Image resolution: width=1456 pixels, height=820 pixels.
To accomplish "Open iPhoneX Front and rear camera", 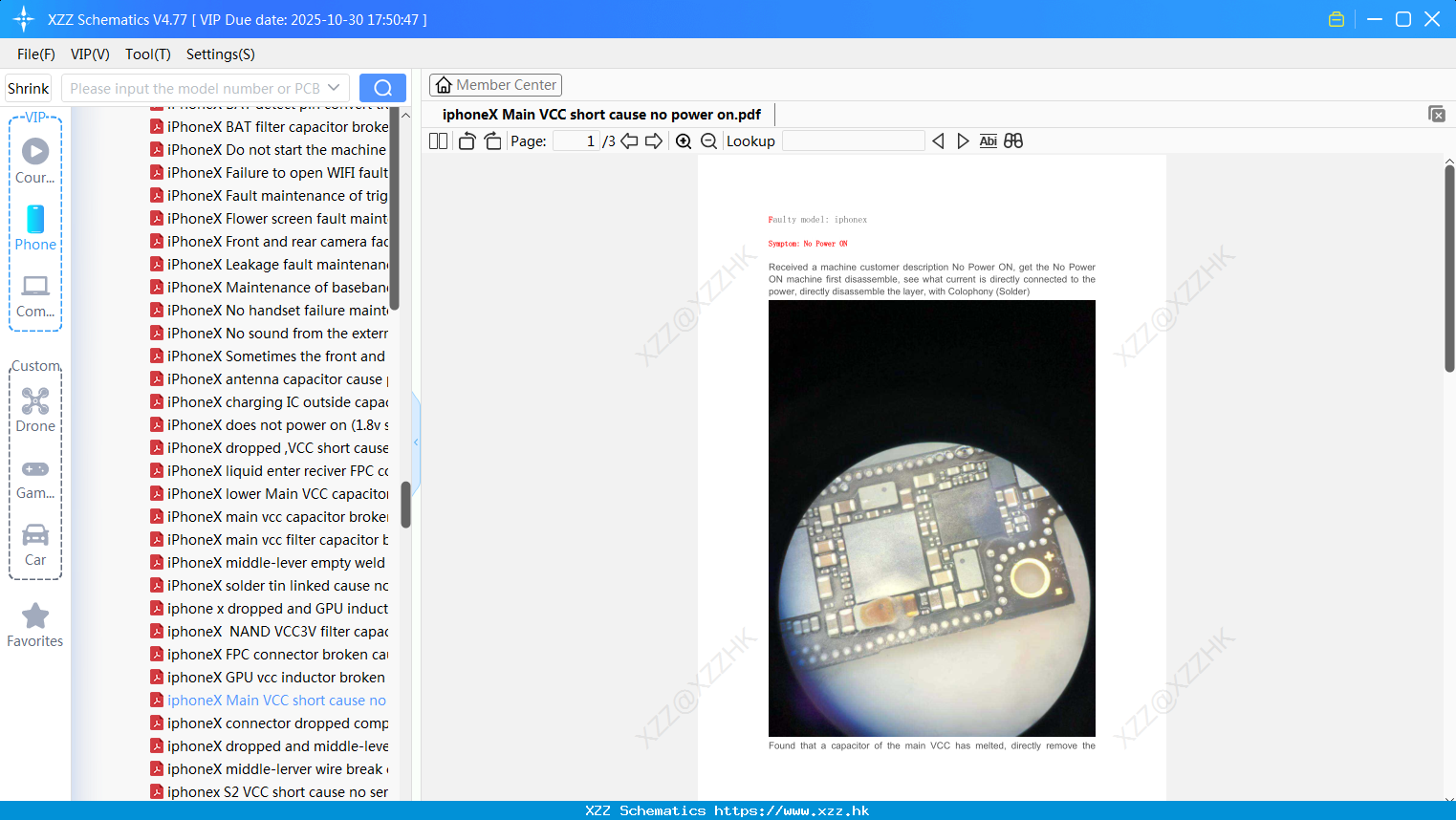I will 277,241.
